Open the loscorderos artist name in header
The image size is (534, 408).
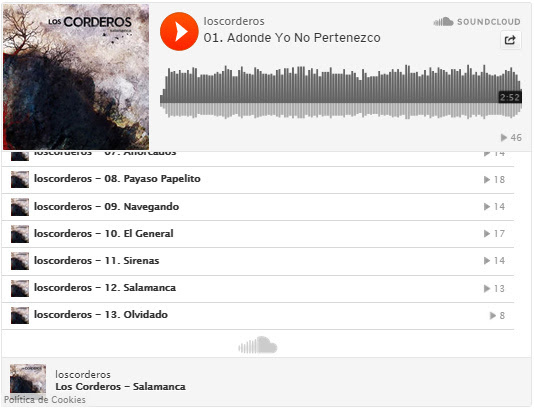tap(234, 21)
